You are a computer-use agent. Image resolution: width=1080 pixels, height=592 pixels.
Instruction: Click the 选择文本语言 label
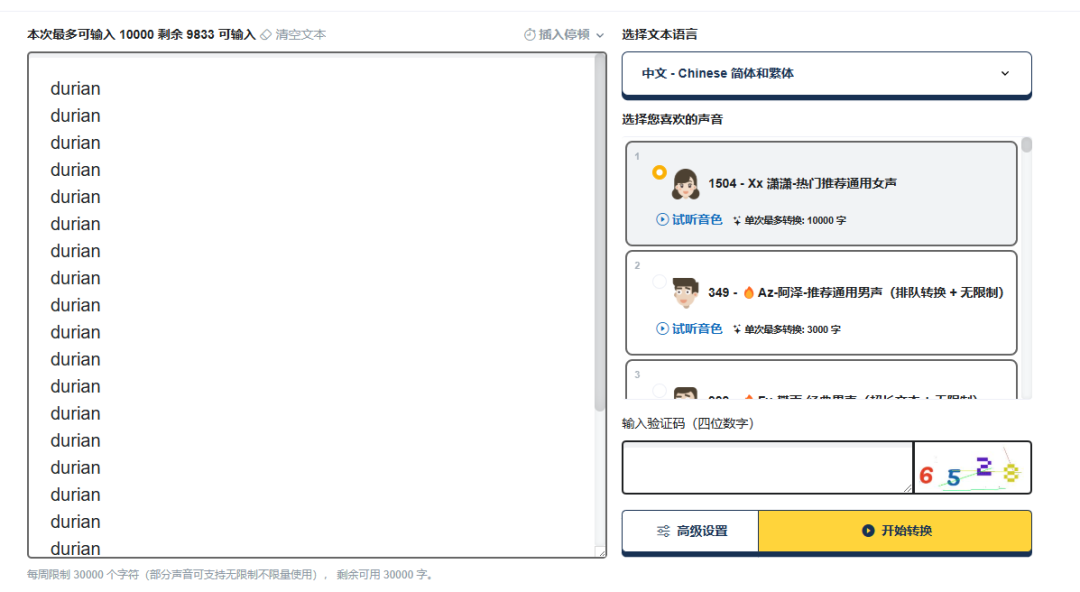click(x=659, y=34)
